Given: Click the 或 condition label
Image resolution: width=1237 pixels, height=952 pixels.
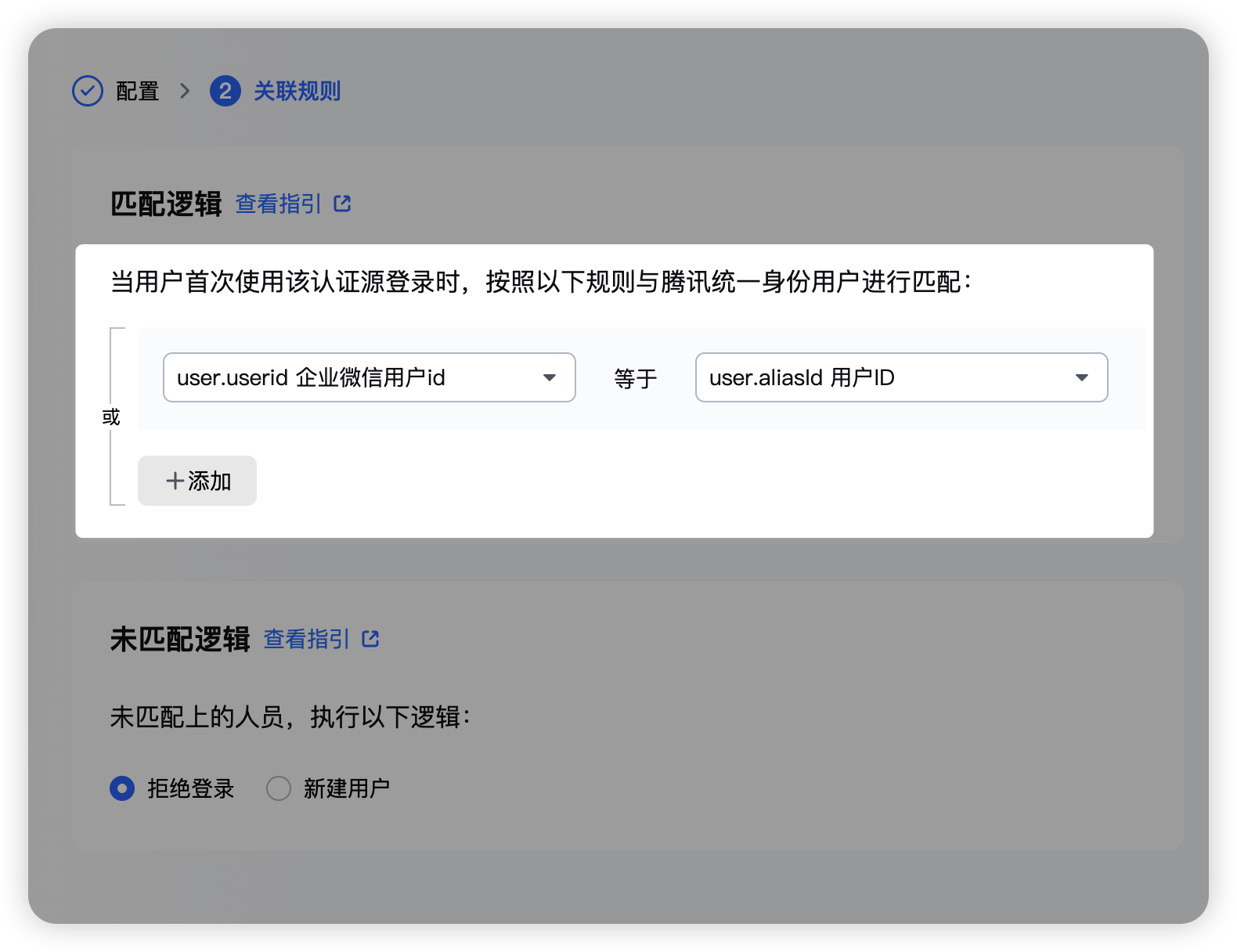Looking at the screenshot, I should coord(111,416).
